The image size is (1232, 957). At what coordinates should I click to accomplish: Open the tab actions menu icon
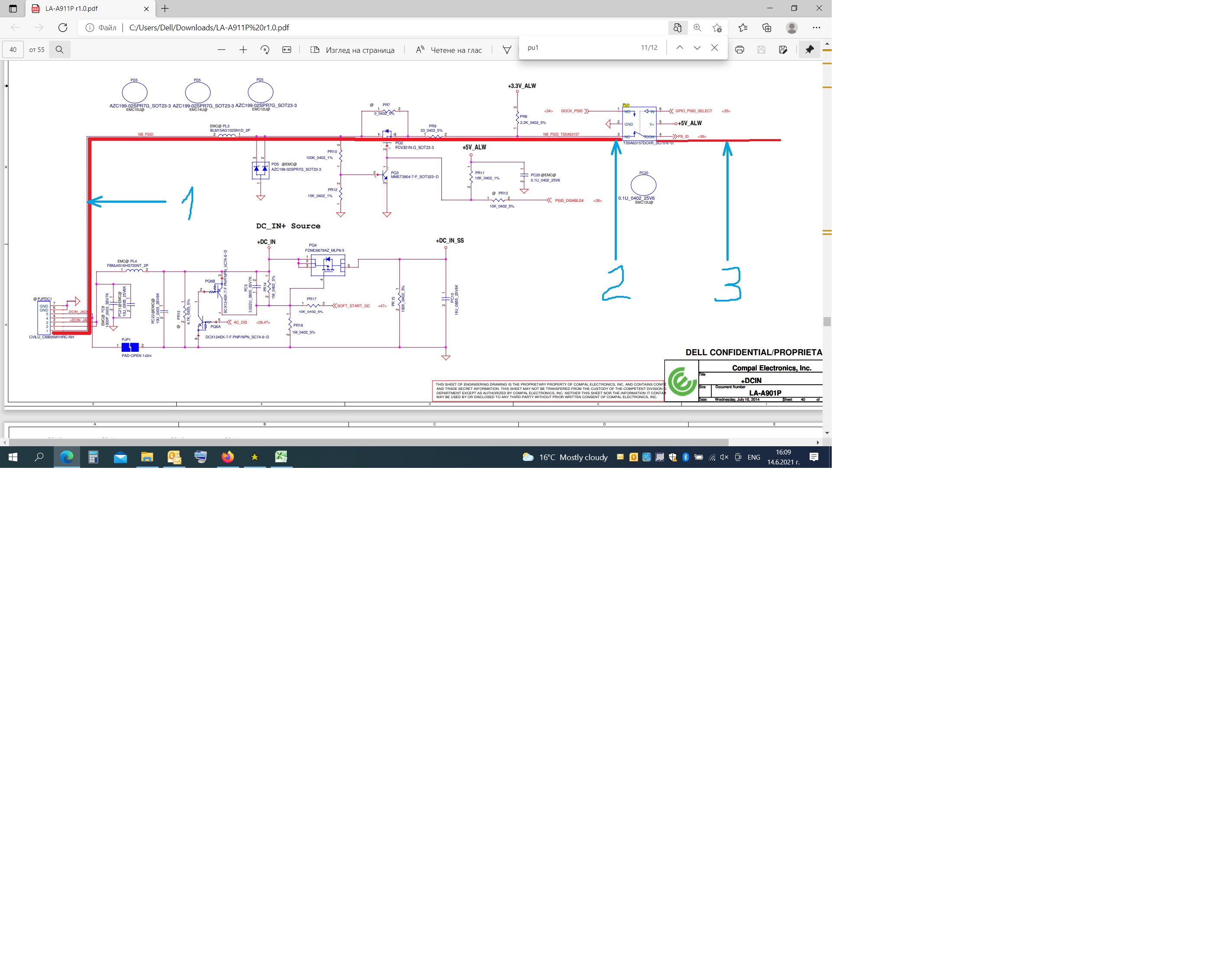click(13, 9)
